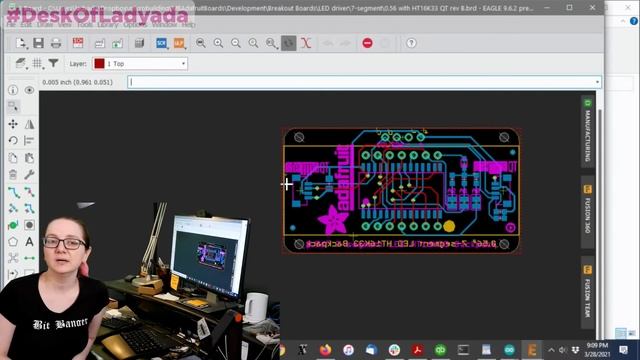640x360 pixels.
Task: Select the green Dimension tool
Action: pos(29,258)
